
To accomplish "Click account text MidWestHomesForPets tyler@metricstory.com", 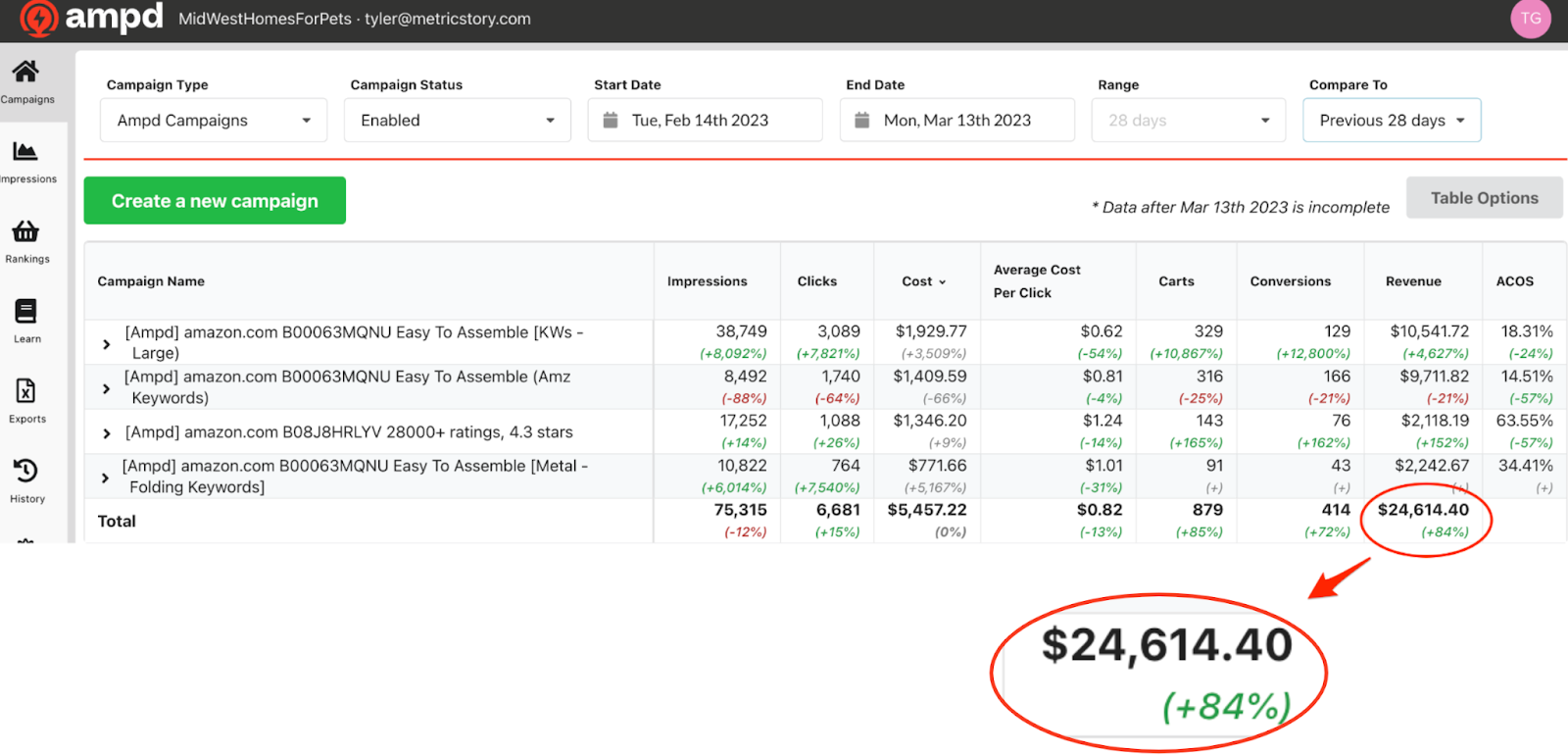I will click(x=355, y=19).
